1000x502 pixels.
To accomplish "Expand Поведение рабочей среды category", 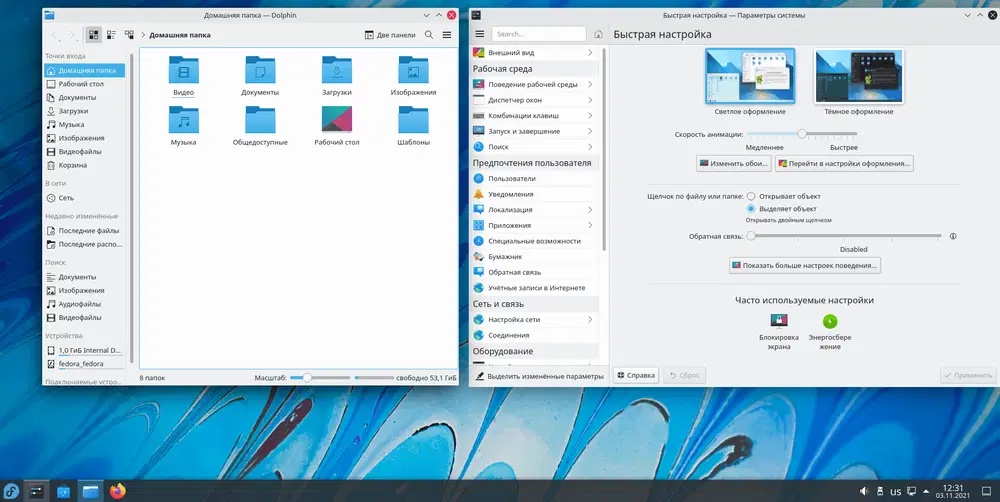I will coord(534,84).
